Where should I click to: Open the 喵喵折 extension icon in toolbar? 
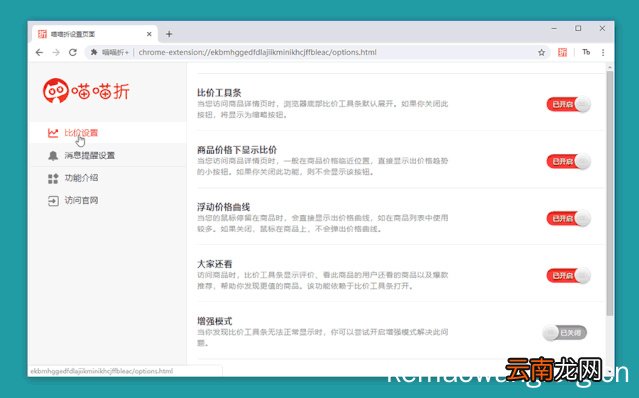pyautogui.click(x=562, y=52)
